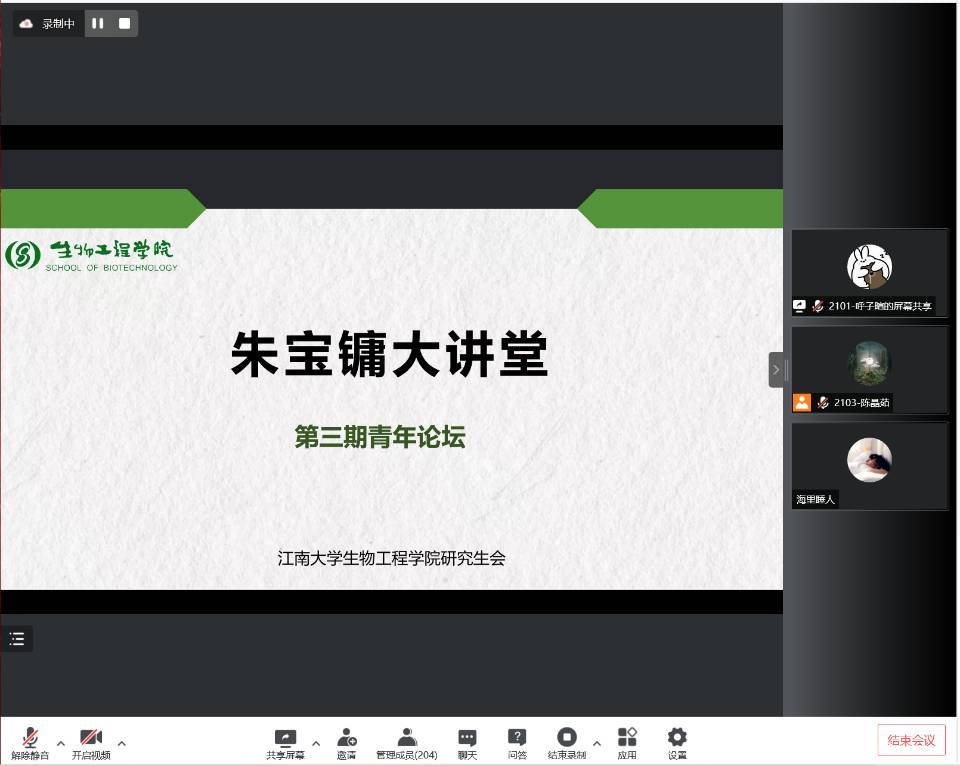Expand recording options arrow beside 结束录制
This screenshot has width=960, height=766.
coord(597,743)
